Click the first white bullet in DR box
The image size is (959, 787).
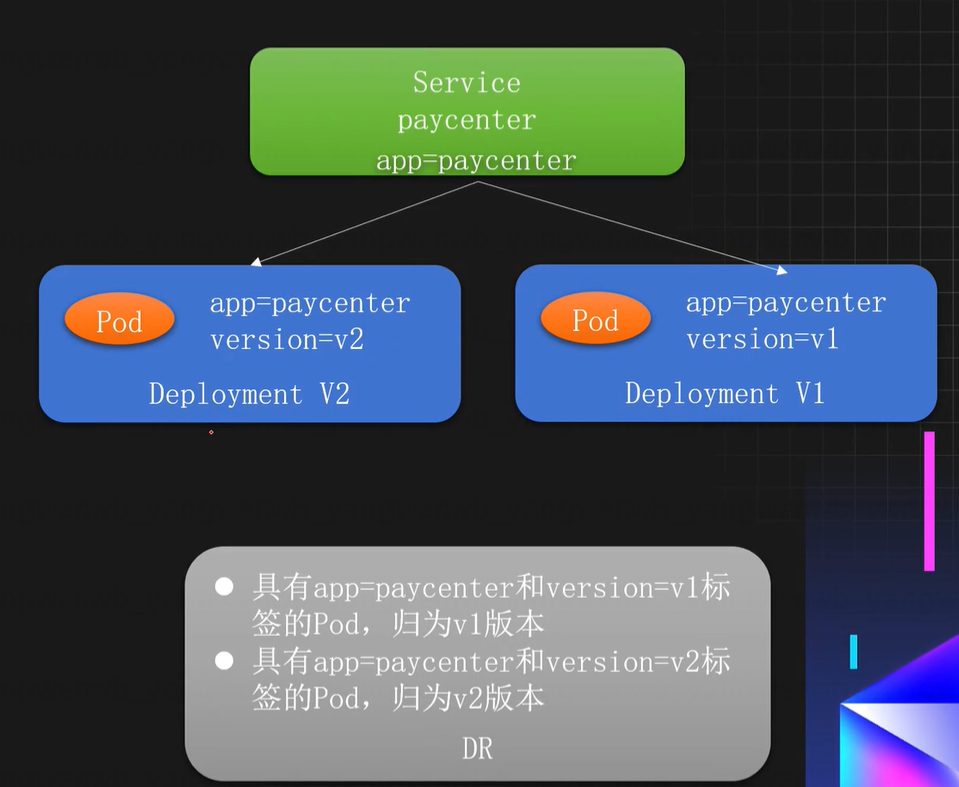tap(224, 587)
